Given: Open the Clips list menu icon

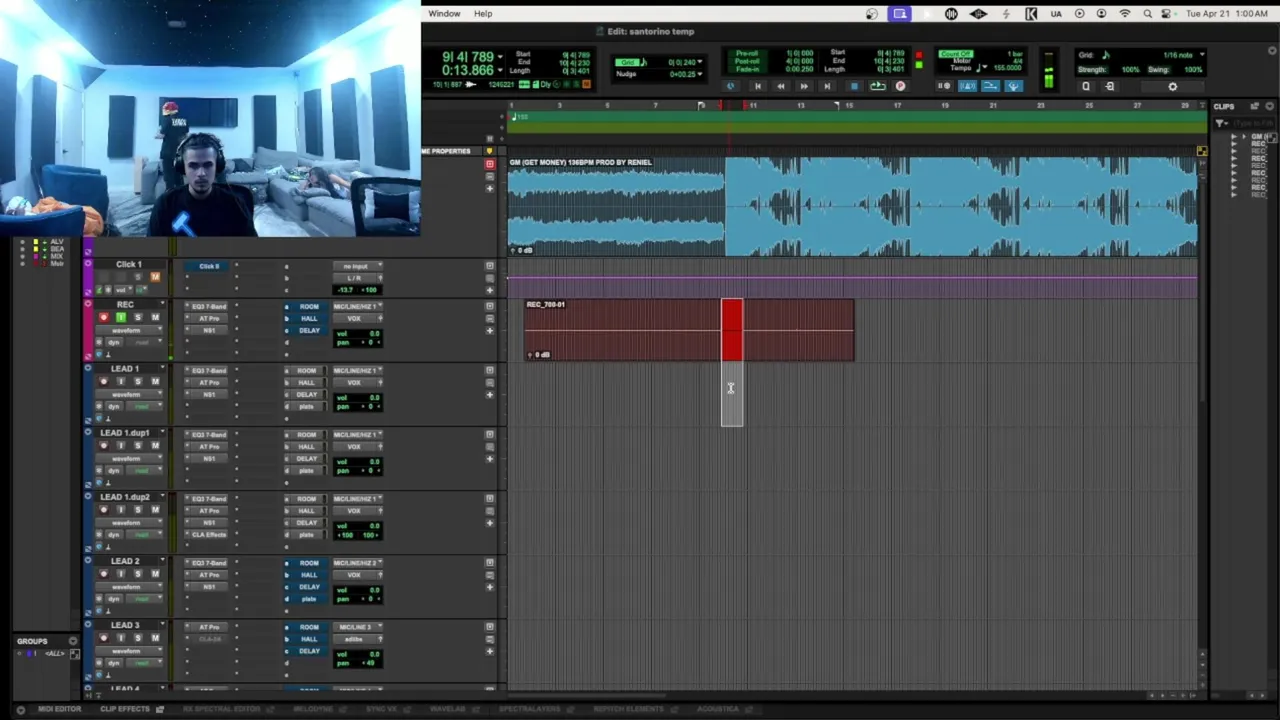Looking at the screenshot, I should click(1270, 106).
